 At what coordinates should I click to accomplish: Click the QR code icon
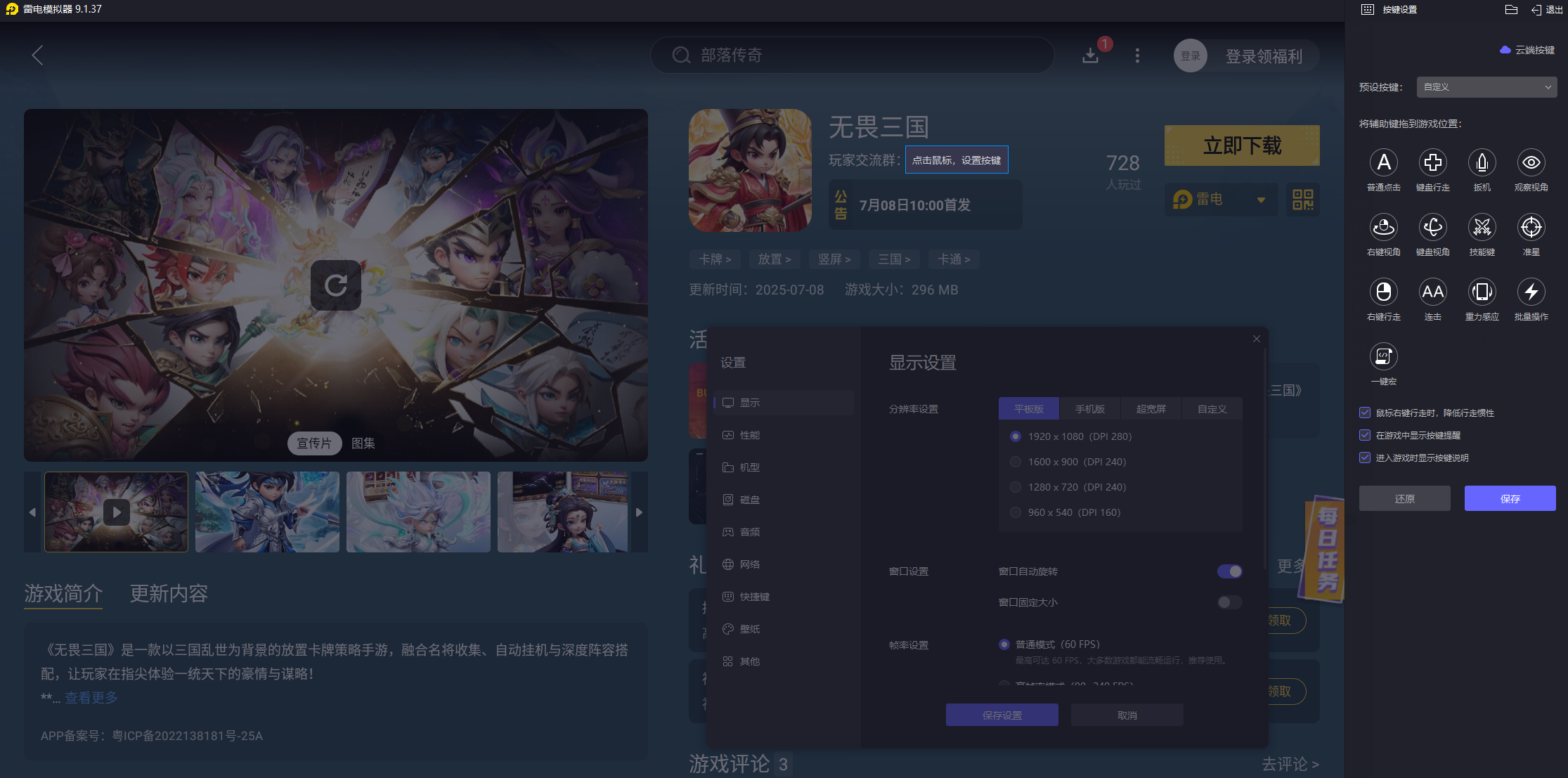tap(1302, 200)
